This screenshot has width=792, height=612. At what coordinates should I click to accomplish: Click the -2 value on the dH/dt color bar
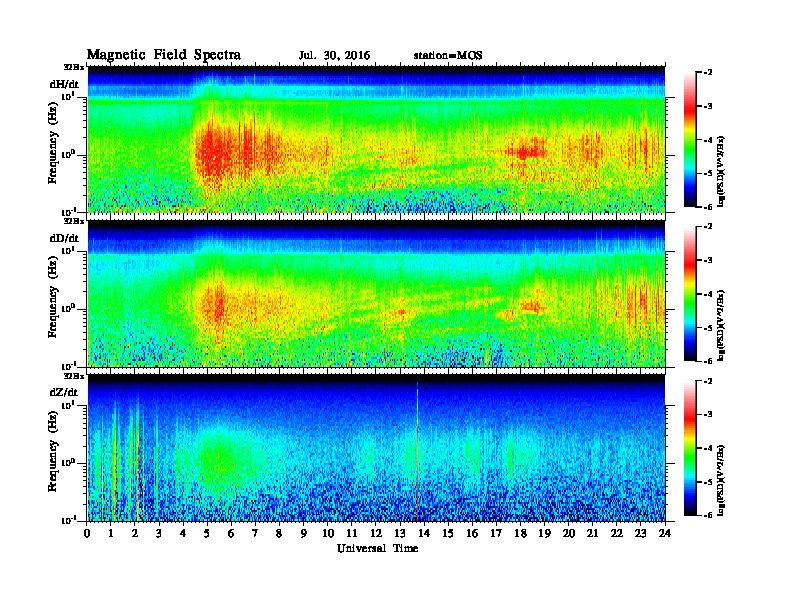point(708,73)
